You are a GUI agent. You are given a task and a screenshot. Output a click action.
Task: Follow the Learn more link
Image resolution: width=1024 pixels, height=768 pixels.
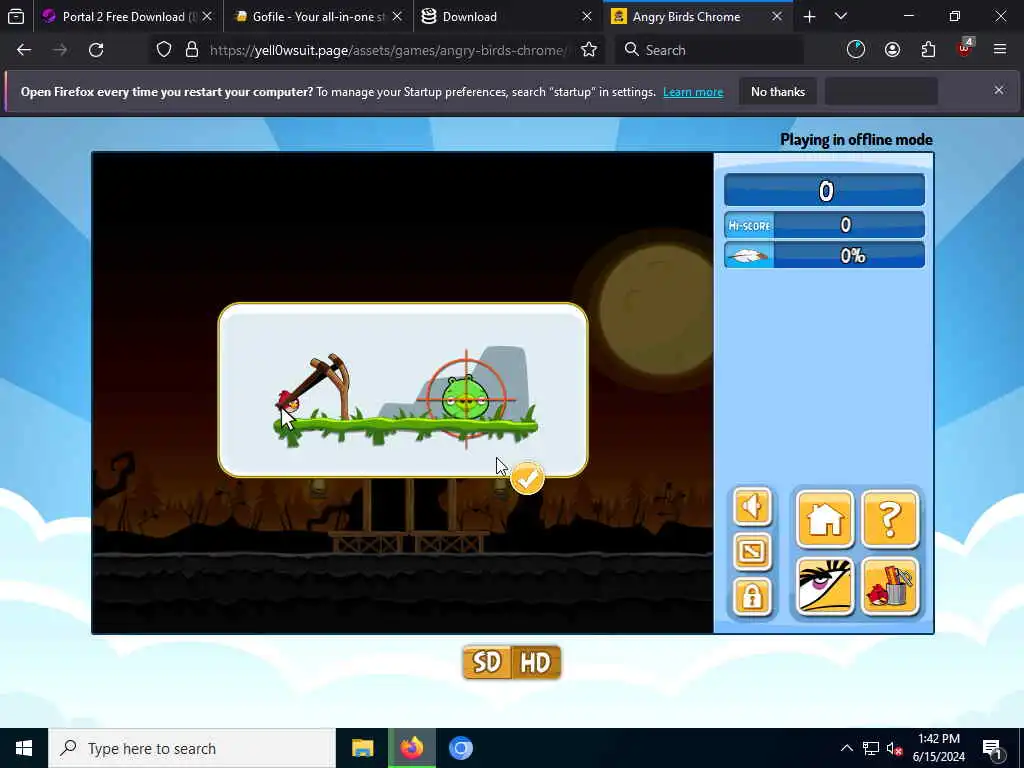693,92
